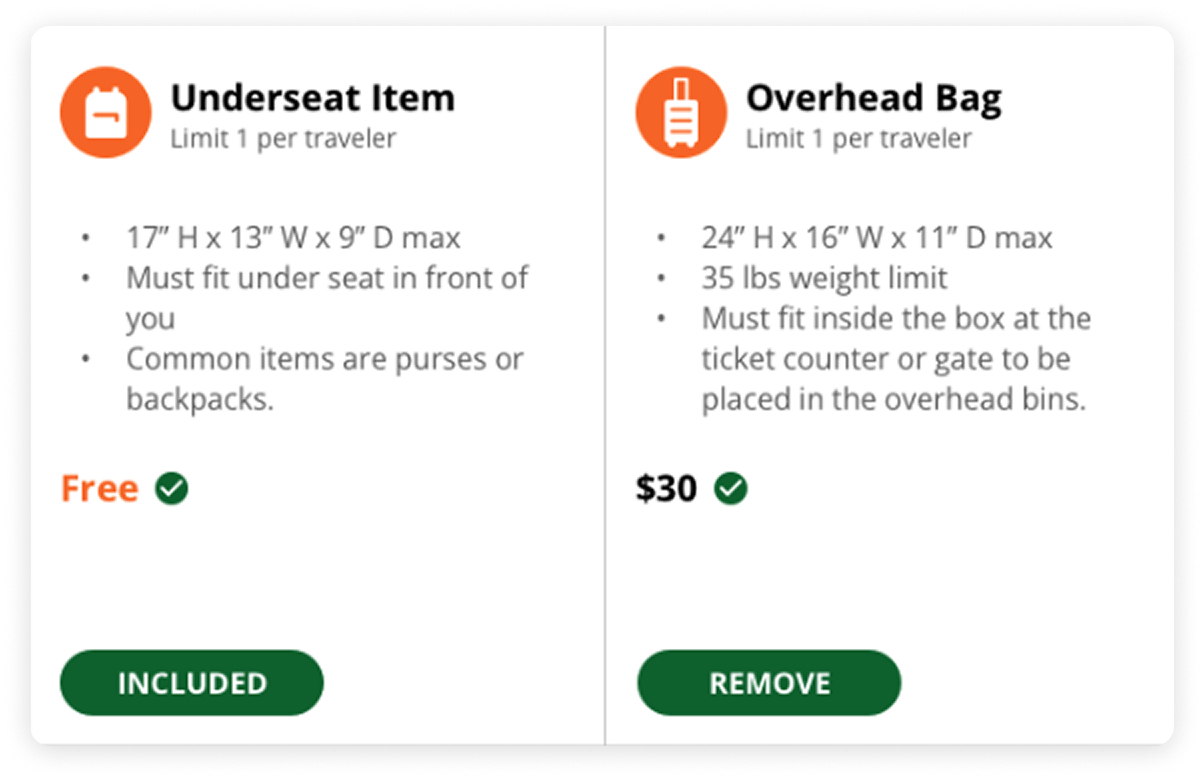
Task: Select the Overhead Bag heading
Action: click(x=873, y=98)
